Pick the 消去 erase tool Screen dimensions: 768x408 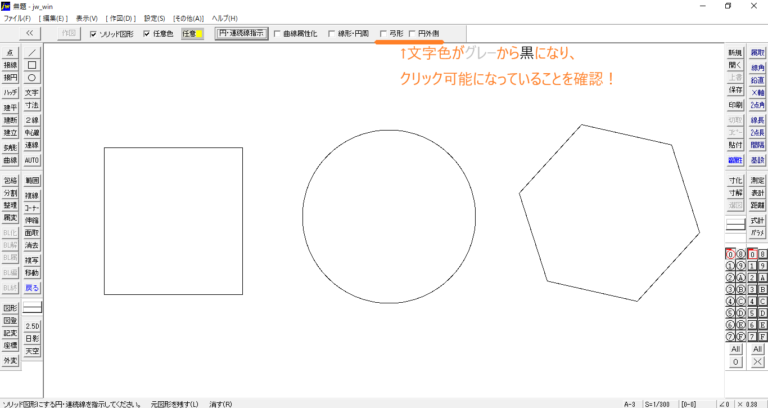(32, 245)
